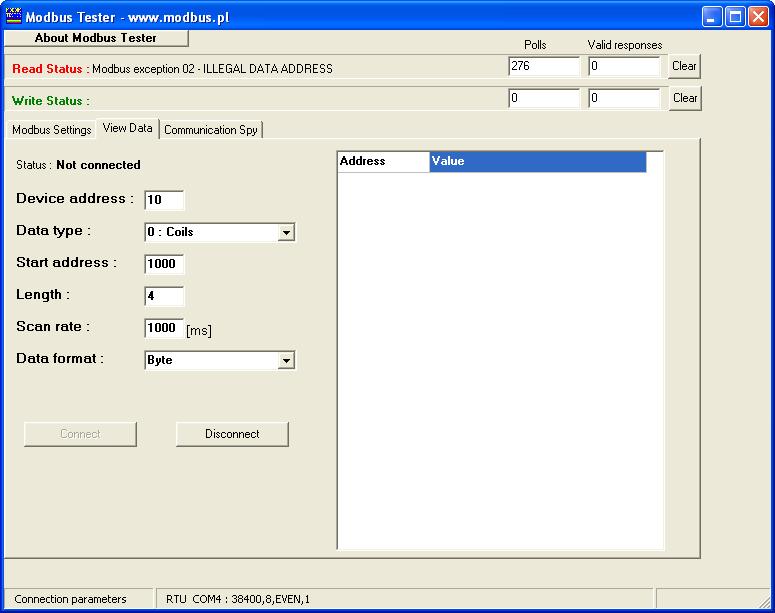This screenshot has height=613, width=775.
Task: Click the read Valid responses field
Action: (624, 66)
